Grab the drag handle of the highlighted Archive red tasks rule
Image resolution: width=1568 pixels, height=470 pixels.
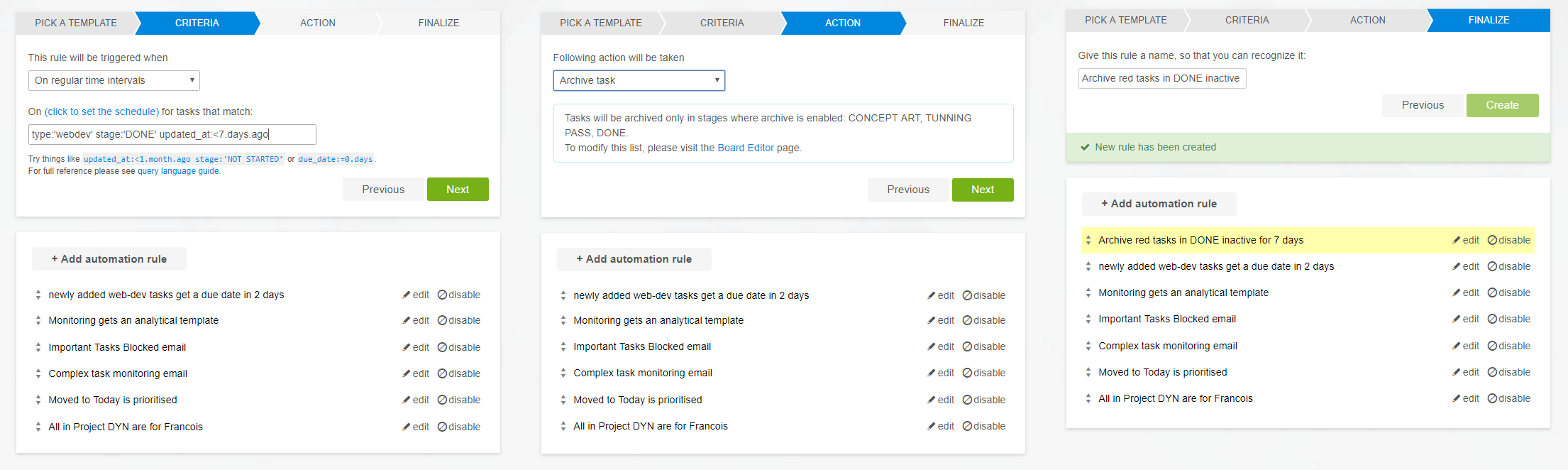[x=1088, y=241]
